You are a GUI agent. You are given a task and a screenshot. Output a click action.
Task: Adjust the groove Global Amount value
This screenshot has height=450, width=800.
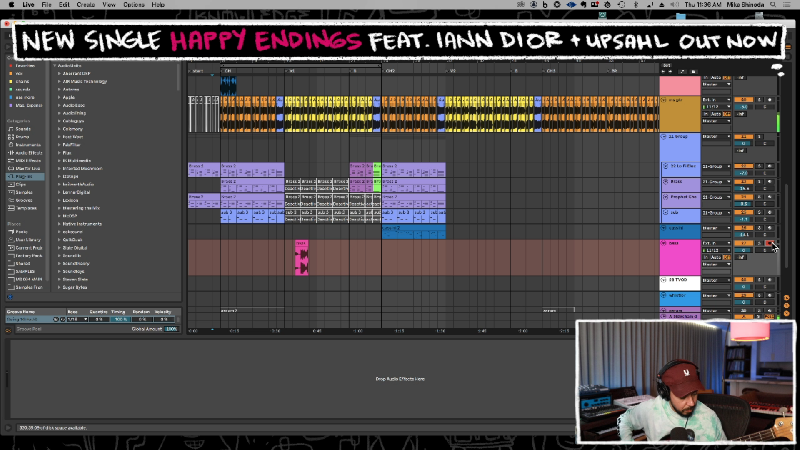click(x=171, y=329)
